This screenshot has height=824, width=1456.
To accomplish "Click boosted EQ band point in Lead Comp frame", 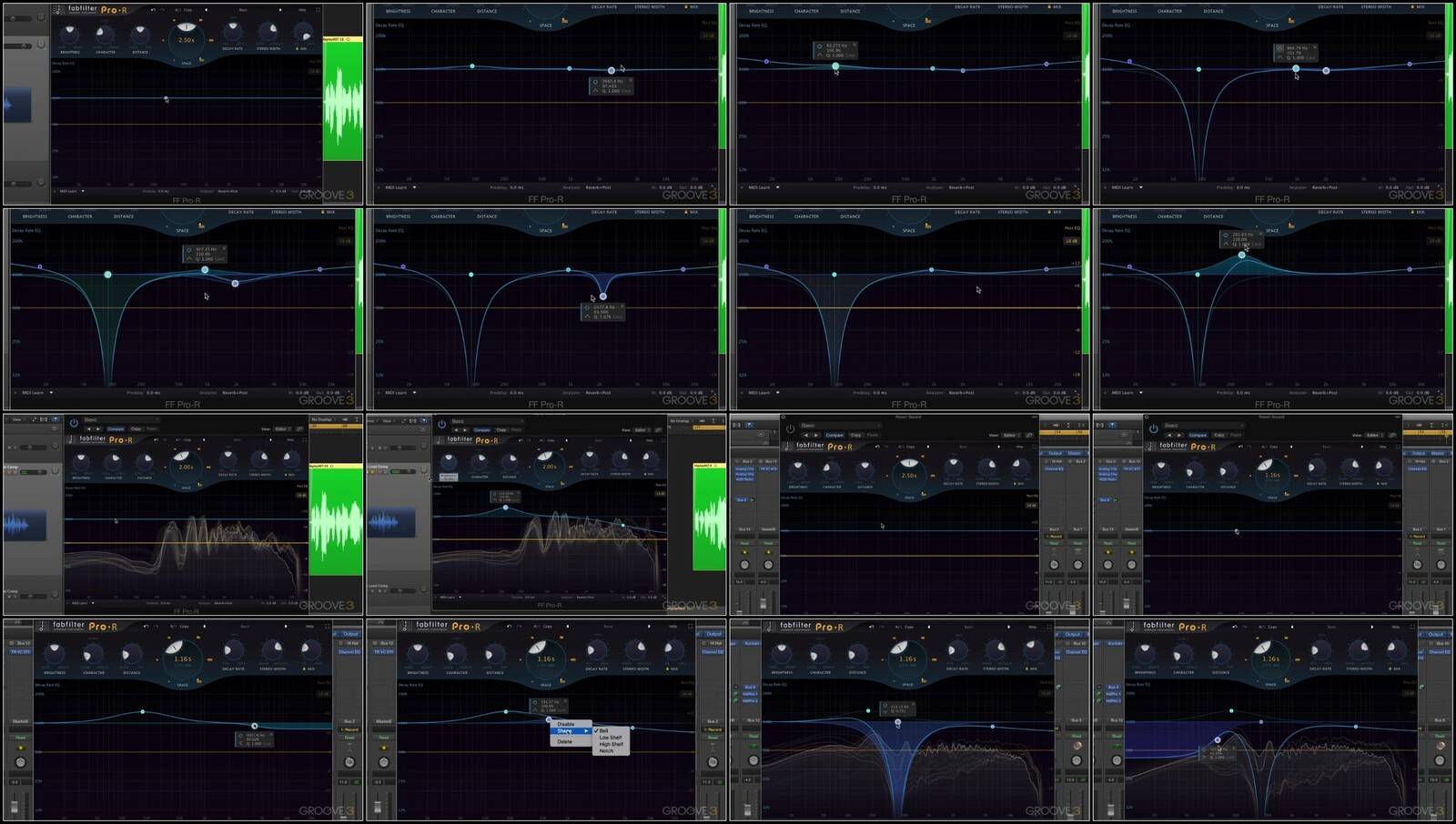I will tap(505, 507).
